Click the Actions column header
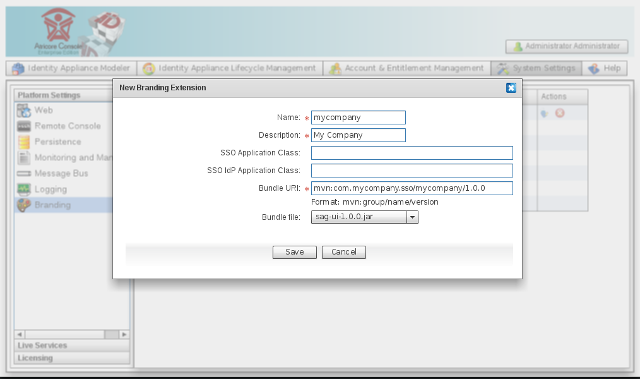The width and height of the screenshot is (640, 379). (562, 97)
